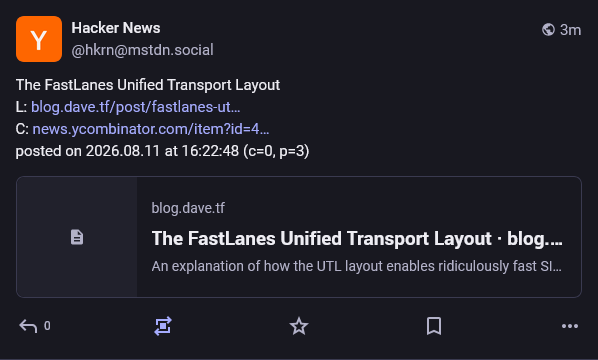
Task: Open the blog.dave.tf/post/fastlanes-ut… link
Action: tap(135, 107)
